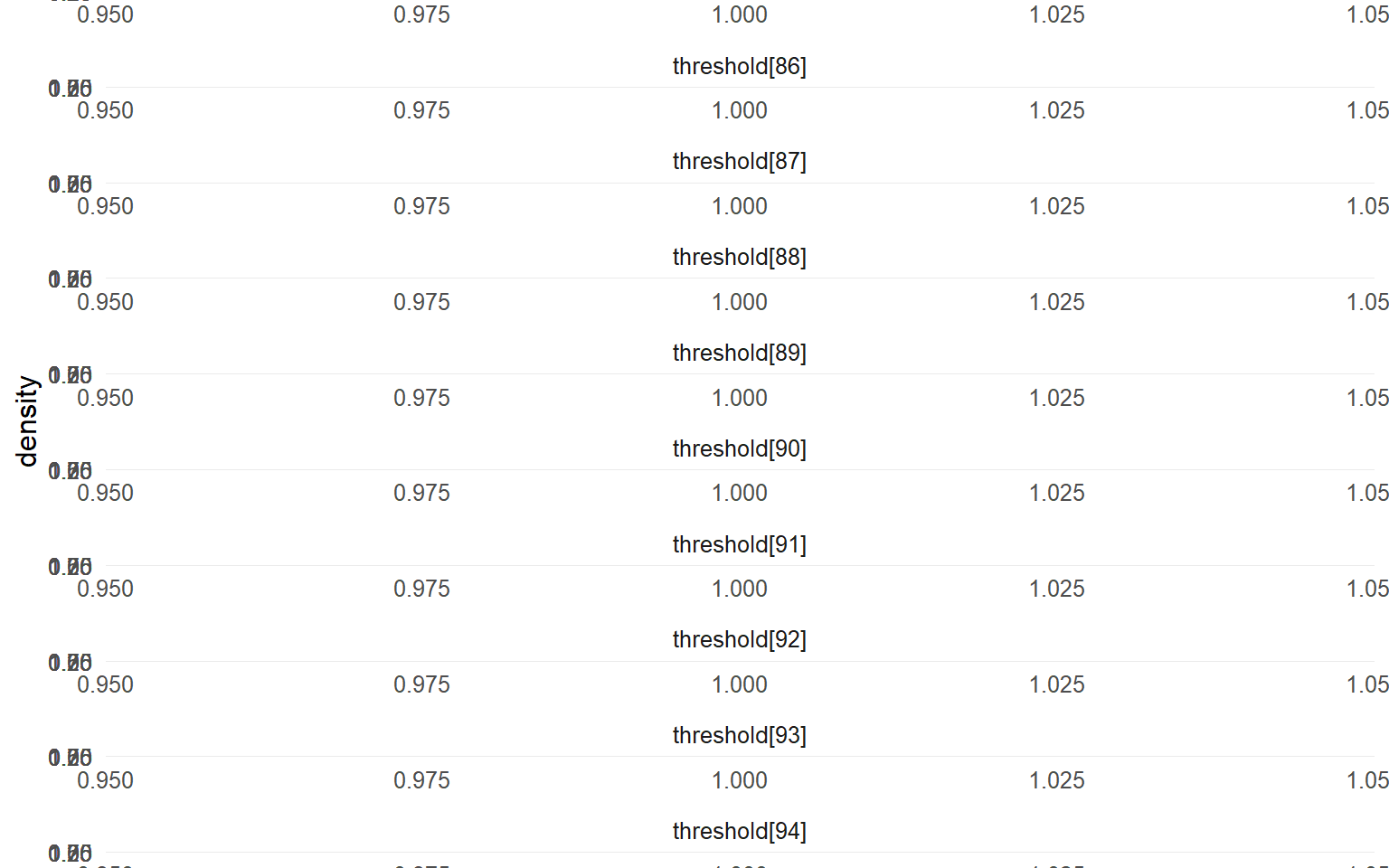
Task: Click 0.950 tick just above threshold[90] title
Action: point(105,398)
